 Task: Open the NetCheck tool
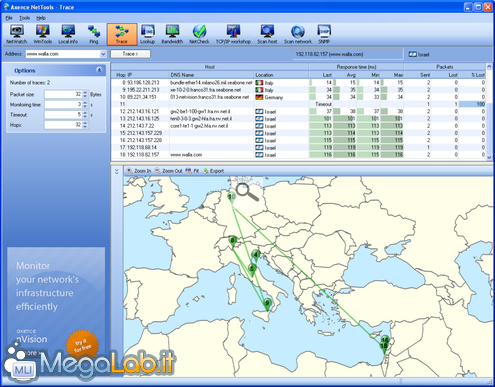(199, 34)
